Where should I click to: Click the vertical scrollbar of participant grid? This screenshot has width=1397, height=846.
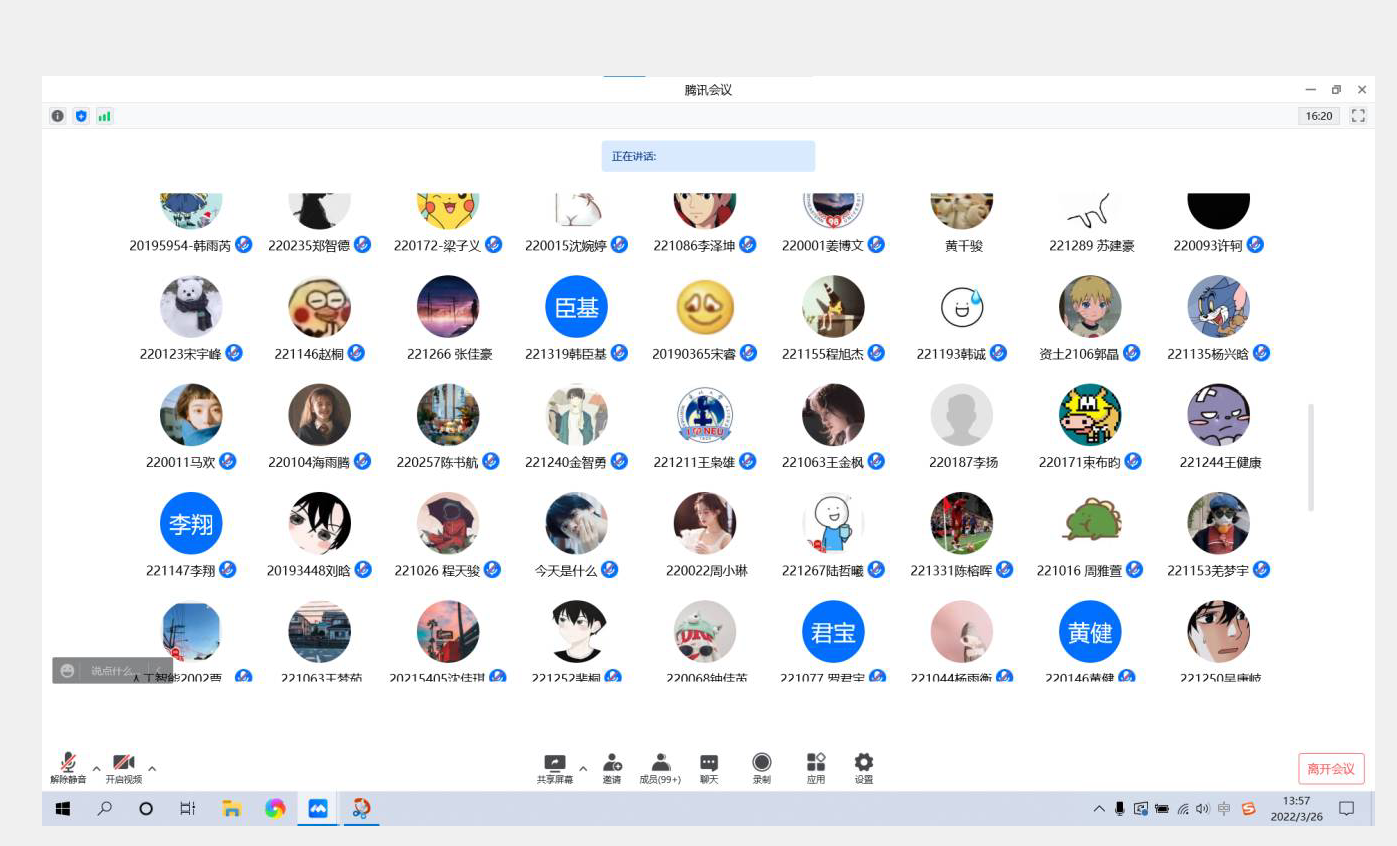[x=1311, y=458]
